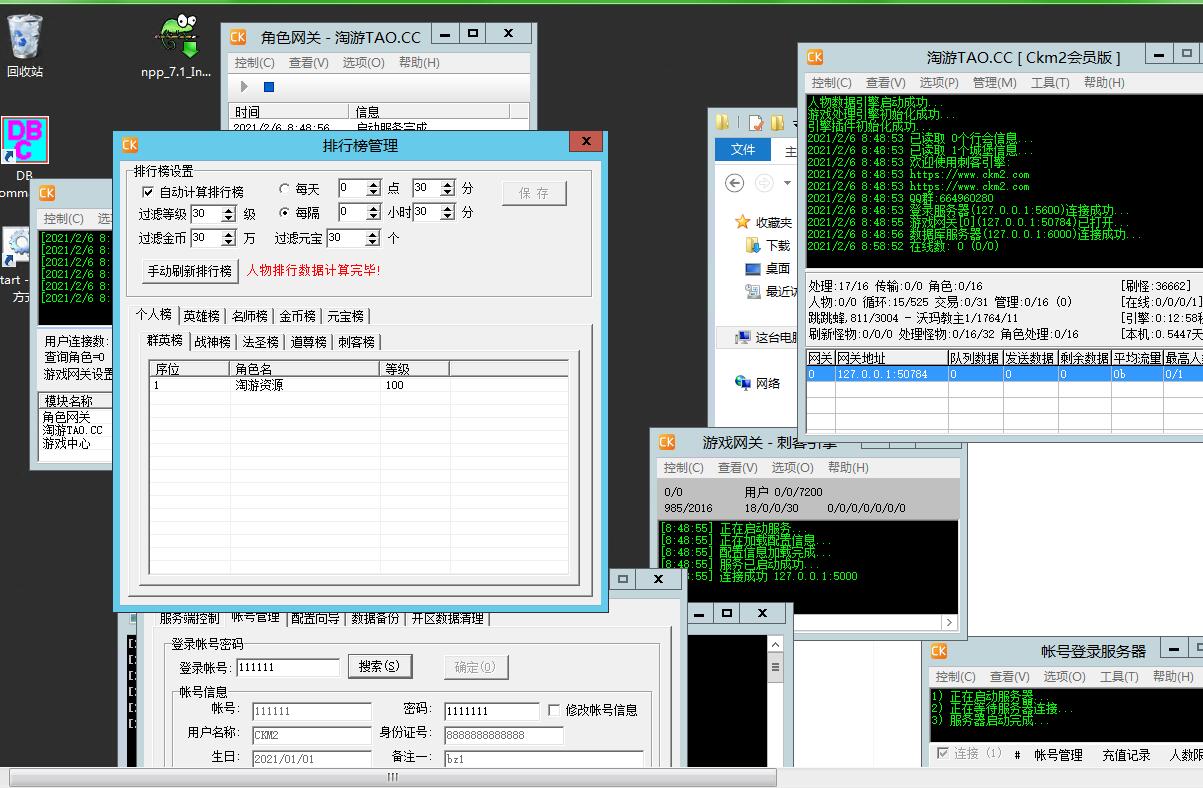
Task: Decrease the 过滤元宝 spinner value
Action: click(x=373, y=242)
